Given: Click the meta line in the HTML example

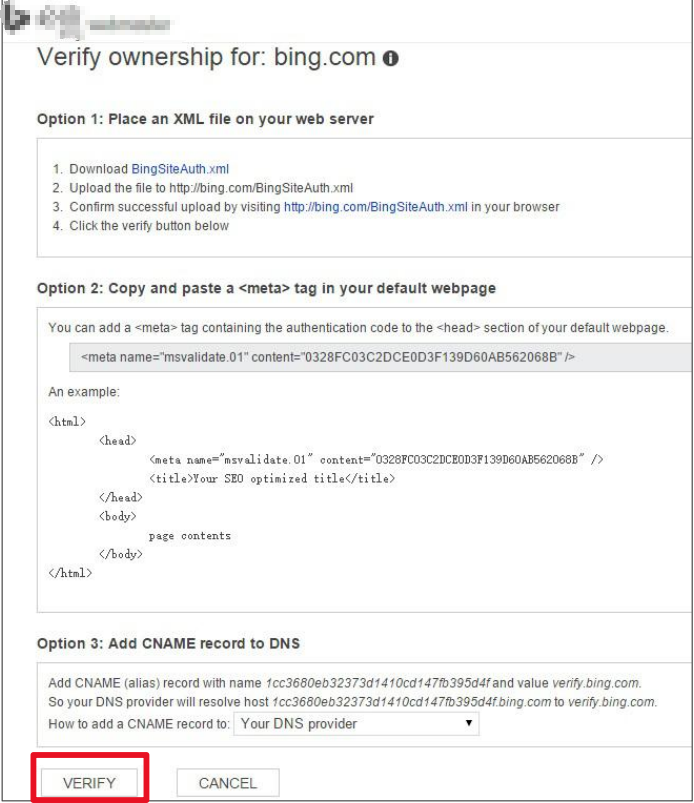Looking at the screenshot, I should click(375, 459).
